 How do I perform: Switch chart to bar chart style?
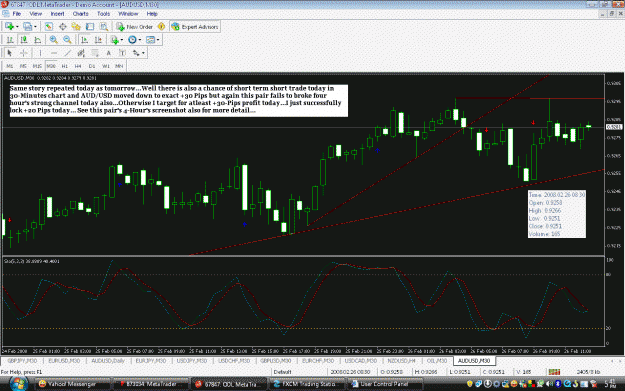(x=10, y=40)
